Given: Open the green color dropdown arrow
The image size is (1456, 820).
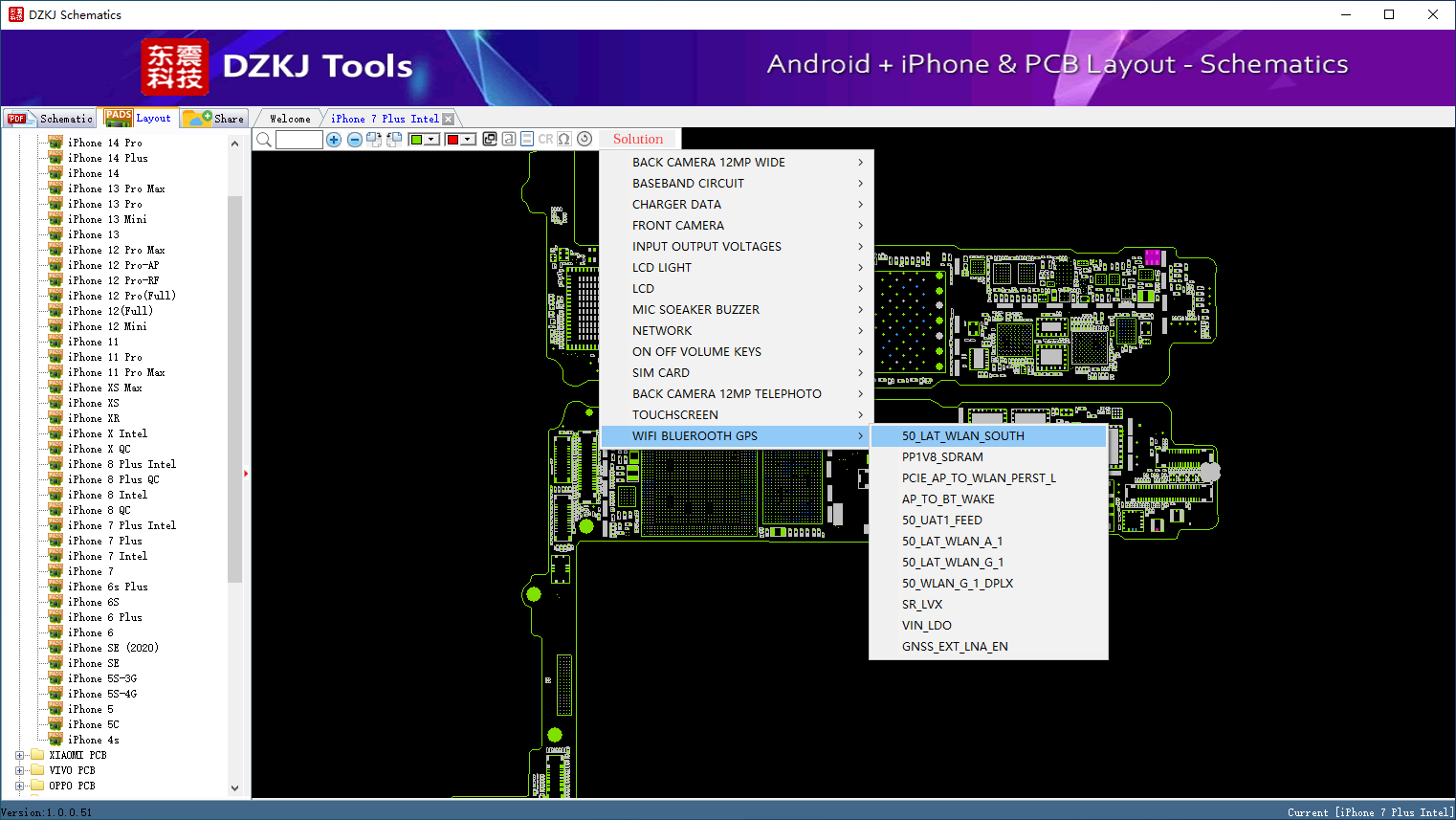Looking at the screenshot, I should (432, 140).
